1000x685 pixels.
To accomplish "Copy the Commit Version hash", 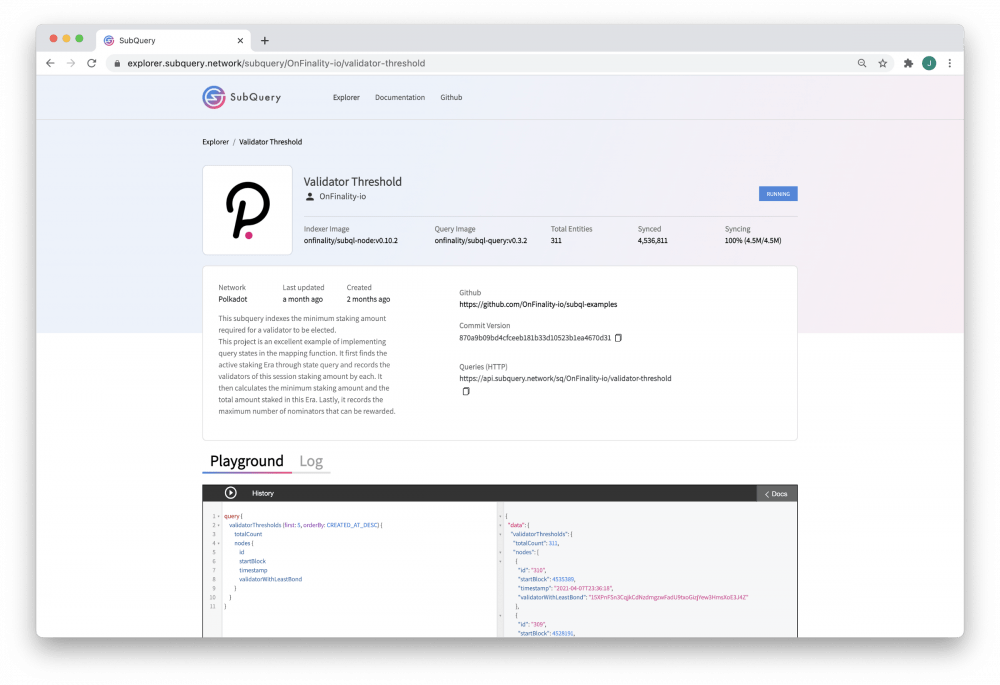I will coord(618,338).
